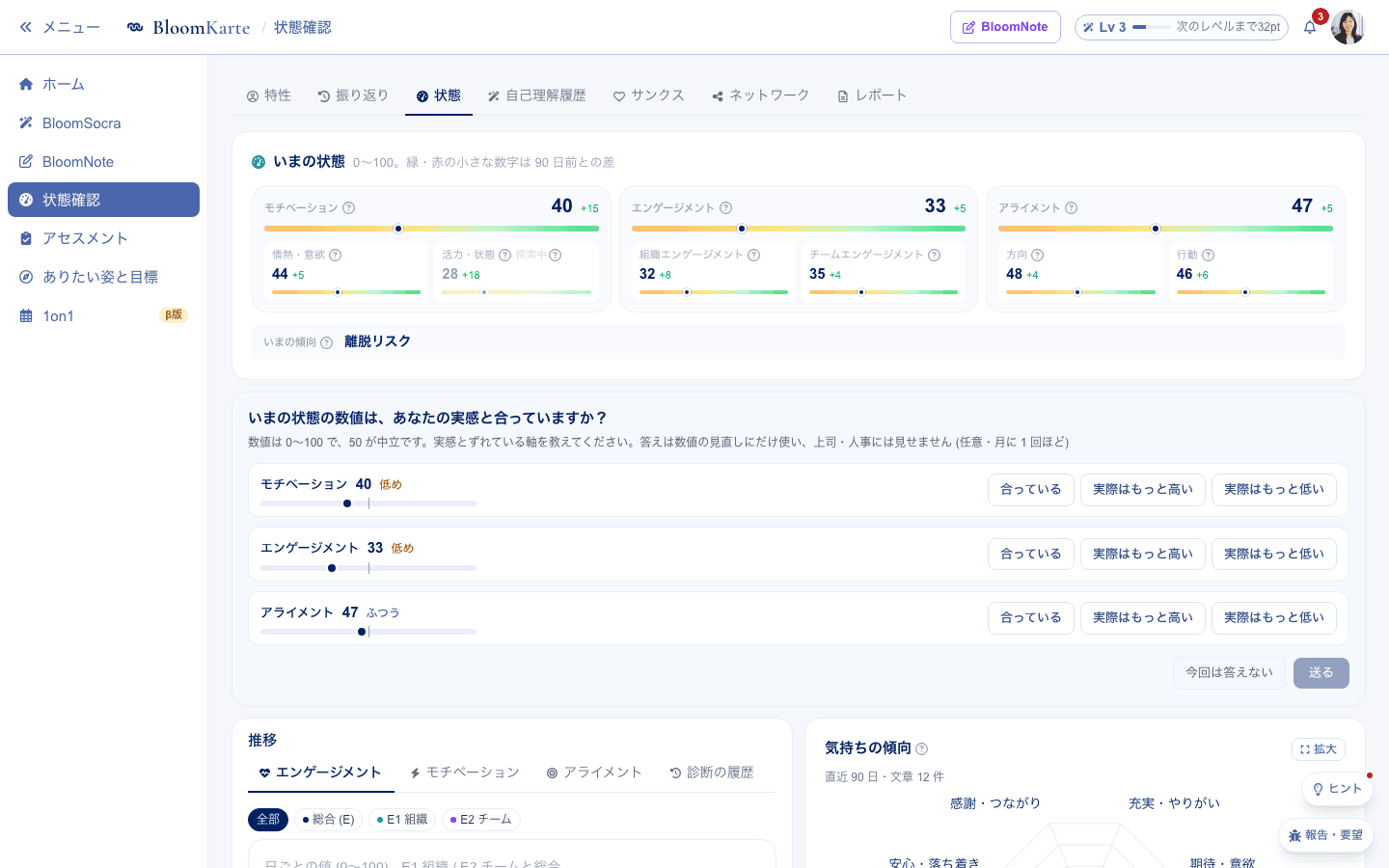Open the ヒント floating button
Screen dimensions: 1389x868
(1337, 789)
